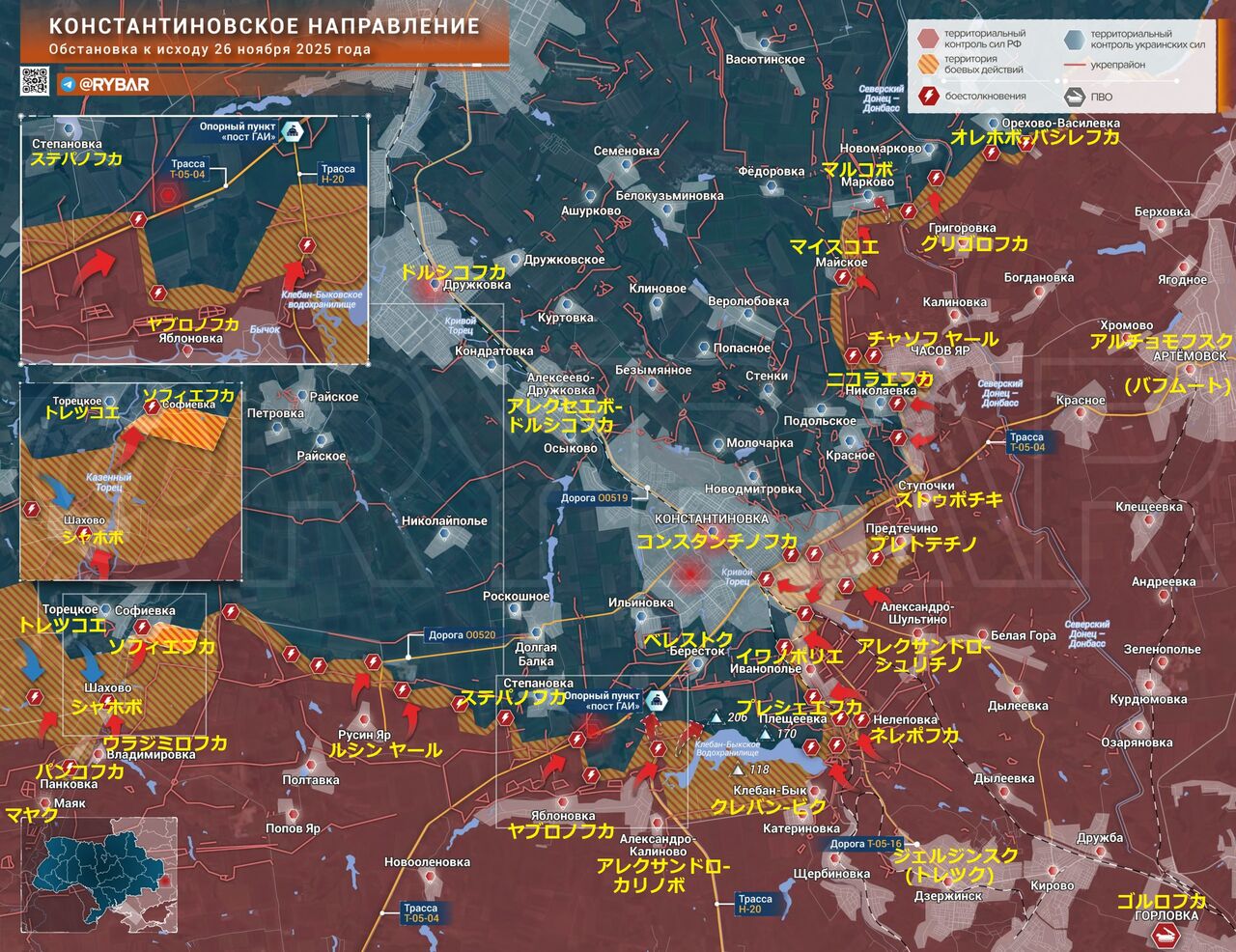1236x952 pixels.
Task: Click the Попов Яр village label
Action: point(293,828)
